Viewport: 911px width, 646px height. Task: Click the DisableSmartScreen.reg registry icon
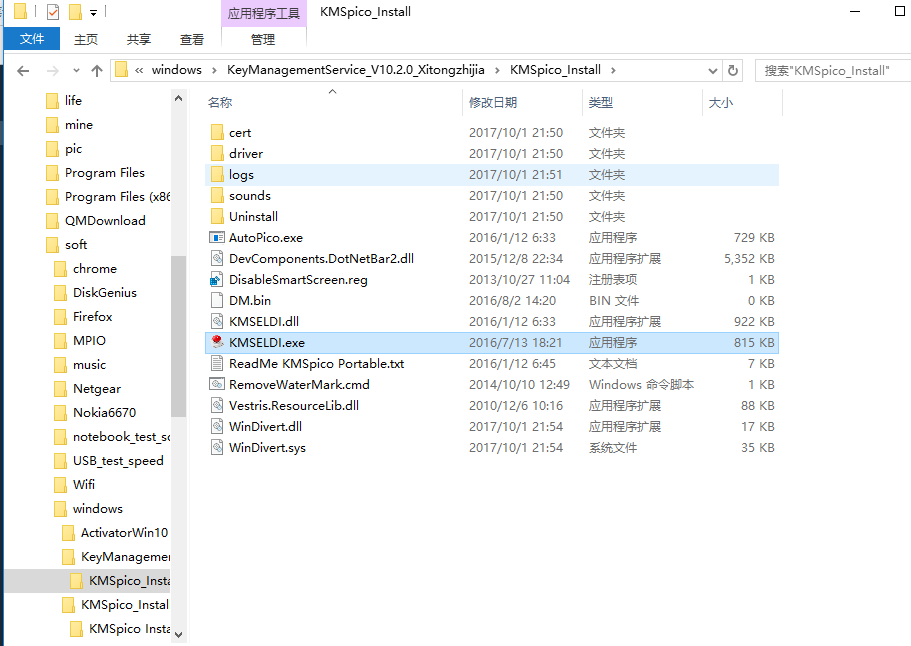pyautogui.click(x=217, y=279)
